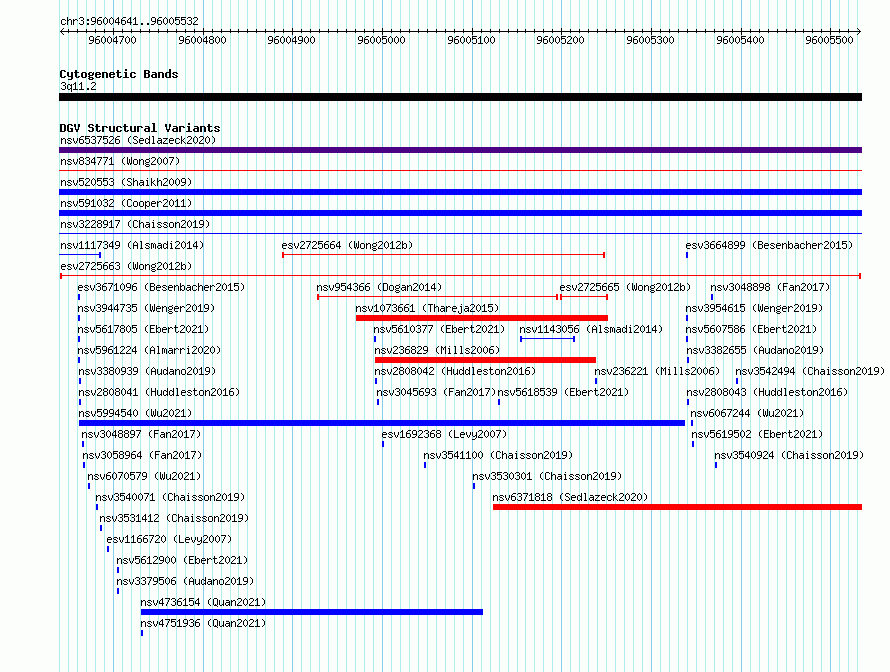Click esv1166720 (Levy2007) label
890x672 pixels.
tap(169, 539)
